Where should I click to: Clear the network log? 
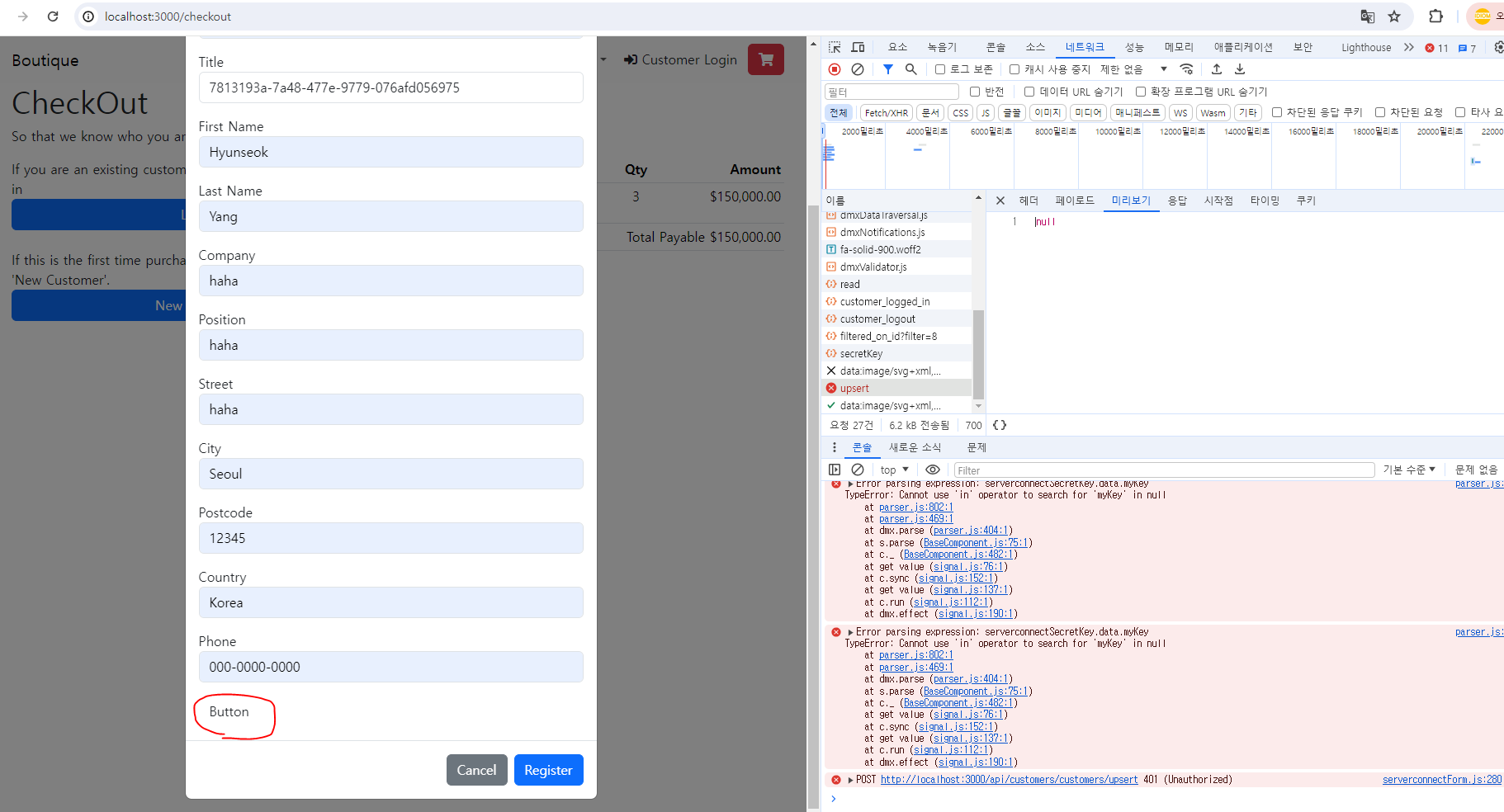click(858, 69)
